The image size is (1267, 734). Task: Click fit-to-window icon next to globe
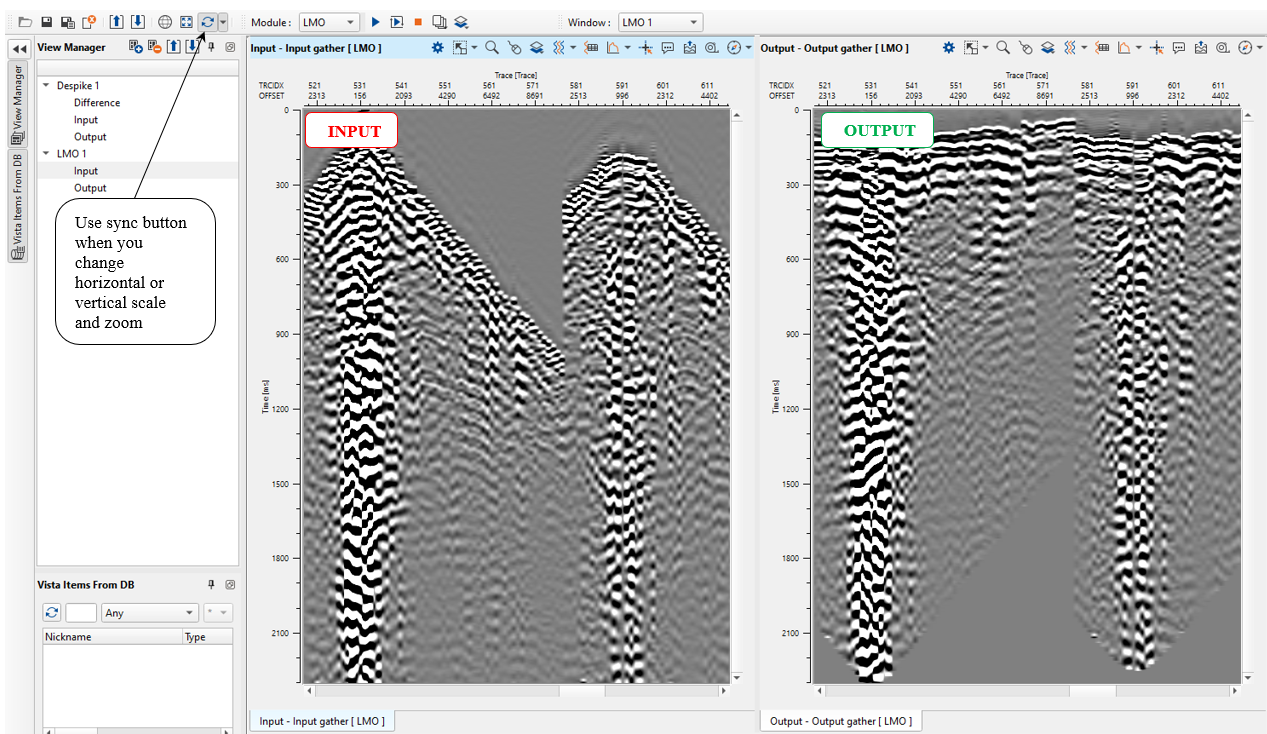(x=186, y=22)
